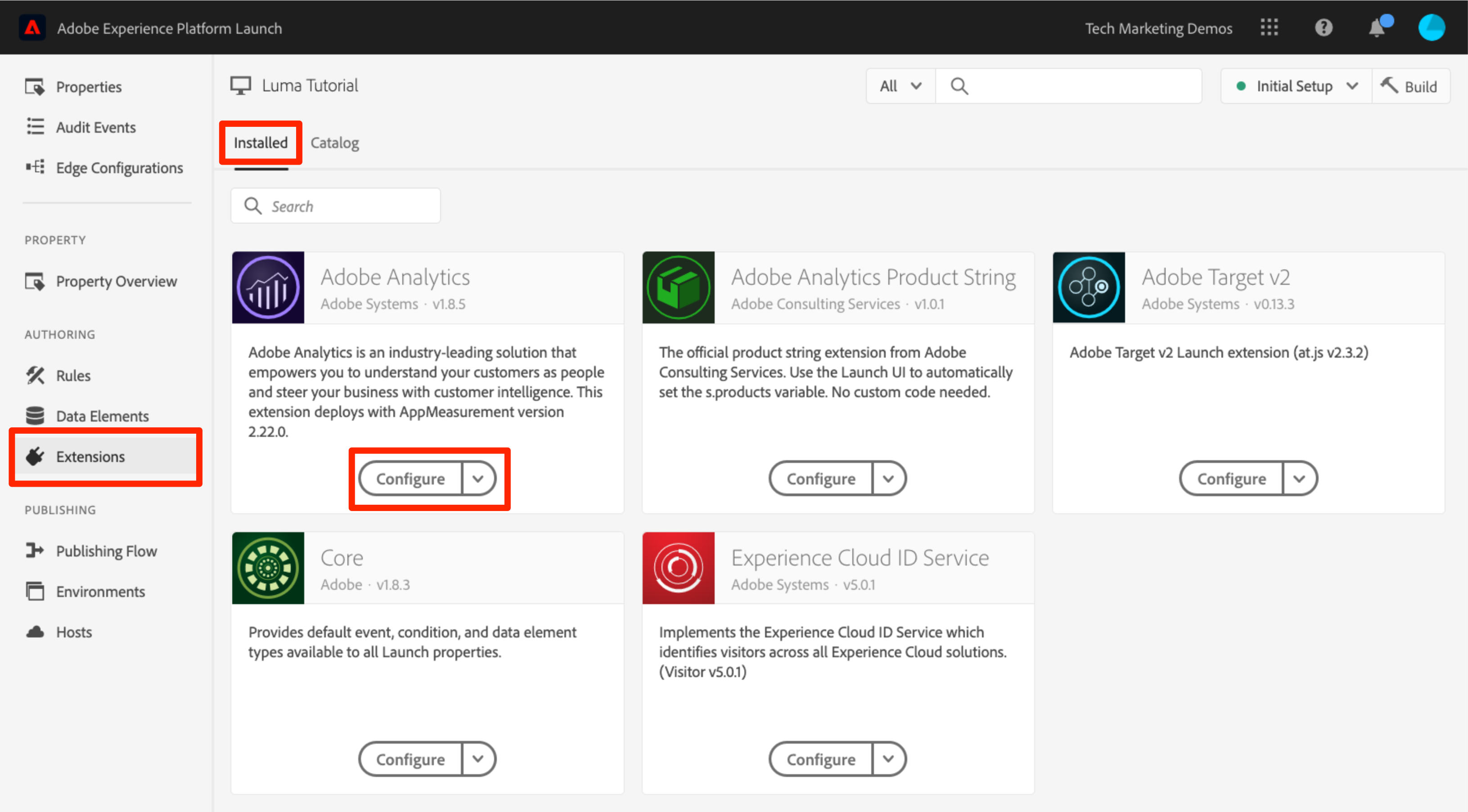Open the help question mark icon
The width and height of the screenshot is (1468, 812).
point(1323,27)
